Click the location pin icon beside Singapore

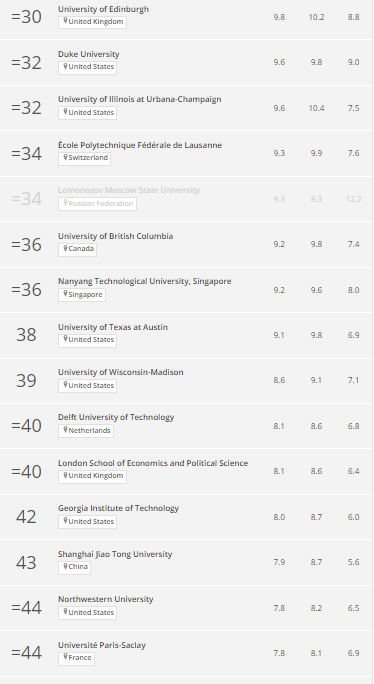pyautogui.click(x=65, y=294)
